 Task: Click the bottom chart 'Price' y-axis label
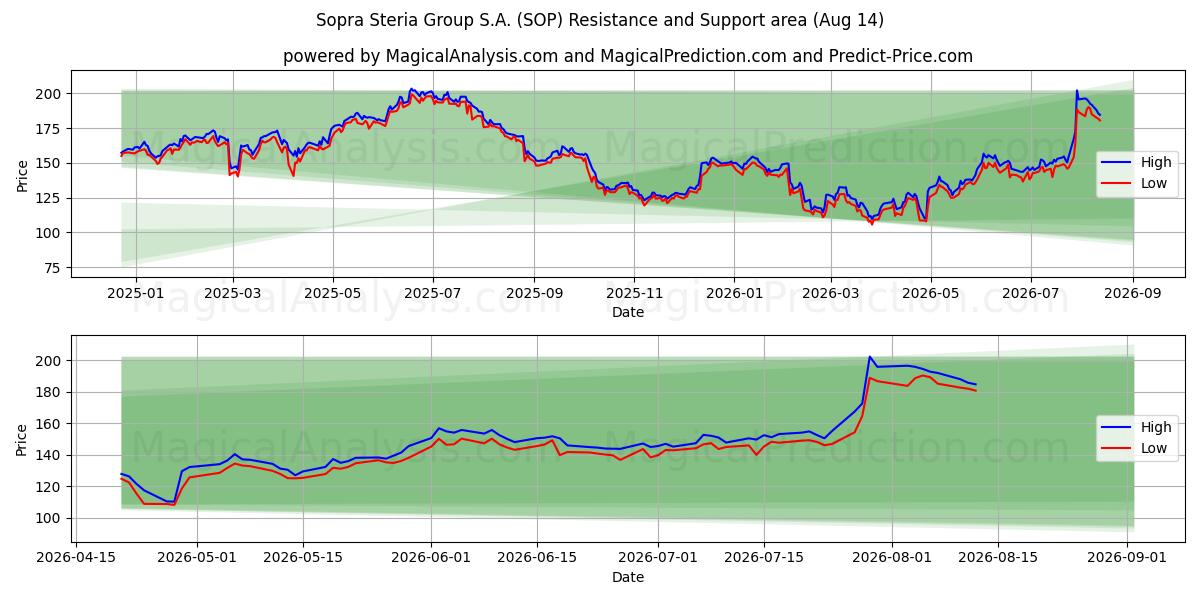click(x=23, y=439)
